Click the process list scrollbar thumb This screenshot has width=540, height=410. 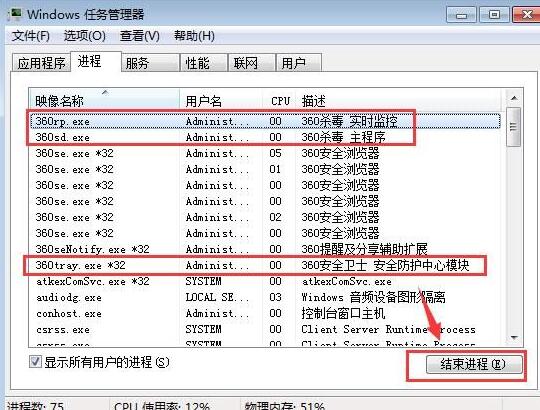click(x=514, y=127)
